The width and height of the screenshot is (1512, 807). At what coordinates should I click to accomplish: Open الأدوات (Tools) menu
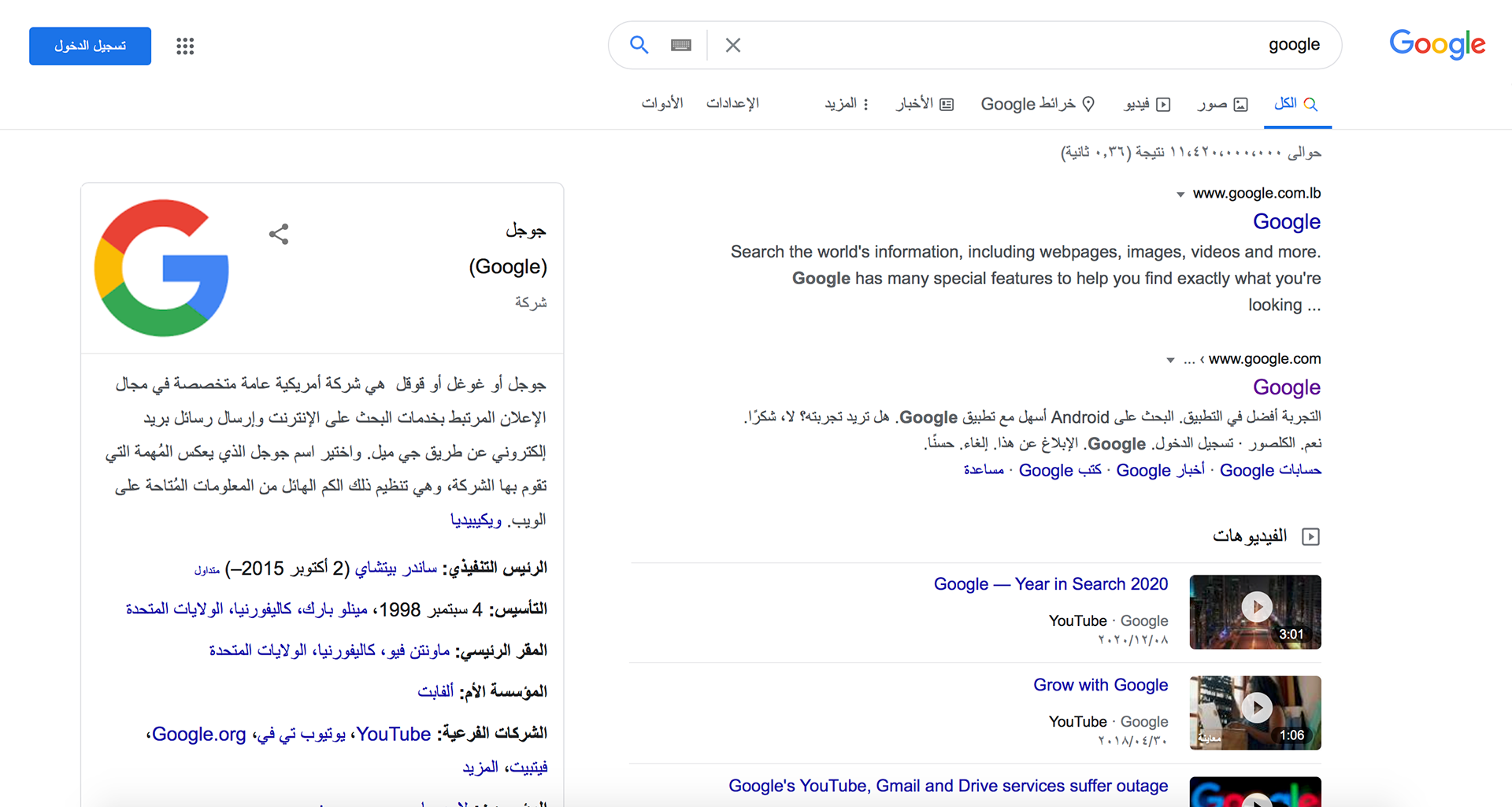pyautogui.click(x=662, y=103)
